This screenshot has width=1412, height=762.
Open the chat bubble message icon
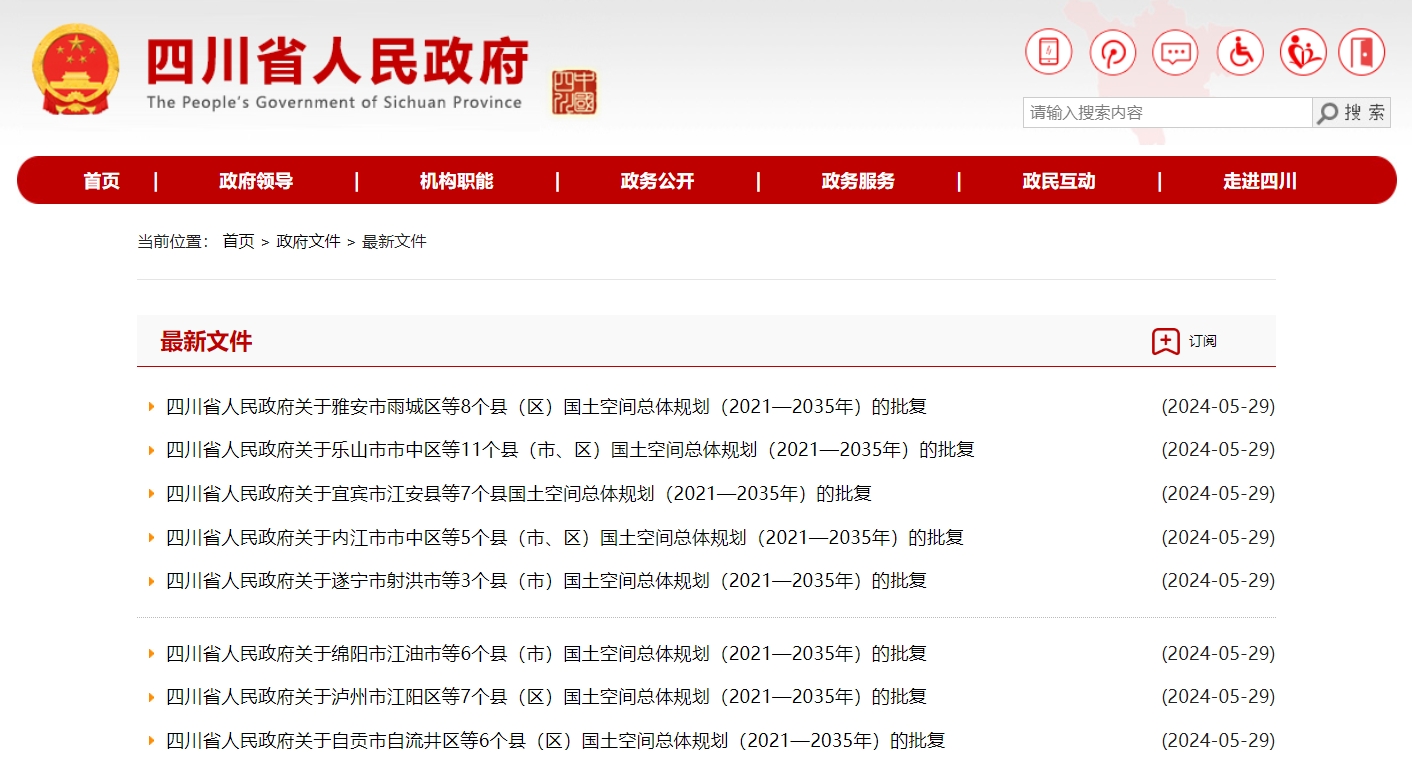pos(1175,52)
